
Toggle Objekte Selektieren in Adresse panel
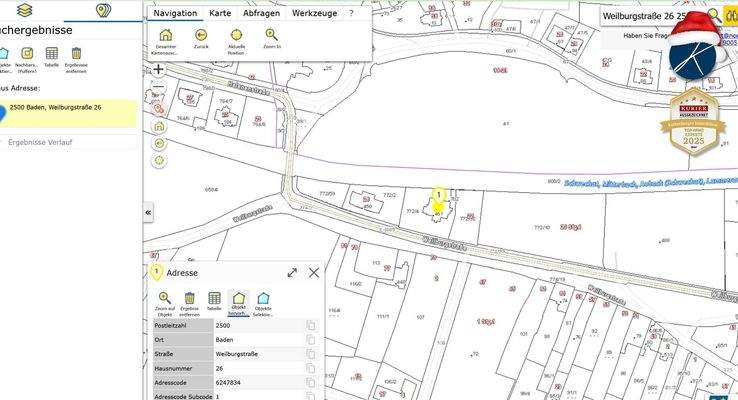click(263, 298)
